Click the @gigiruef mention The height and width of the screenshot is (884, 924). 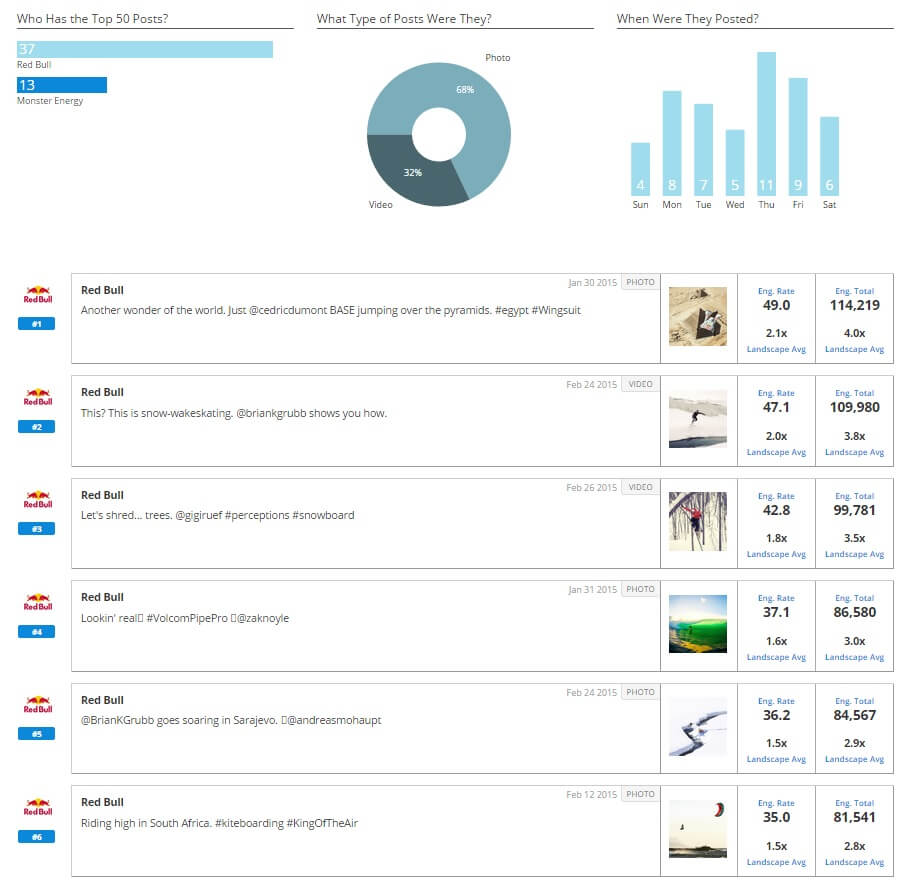click(199, 516)
